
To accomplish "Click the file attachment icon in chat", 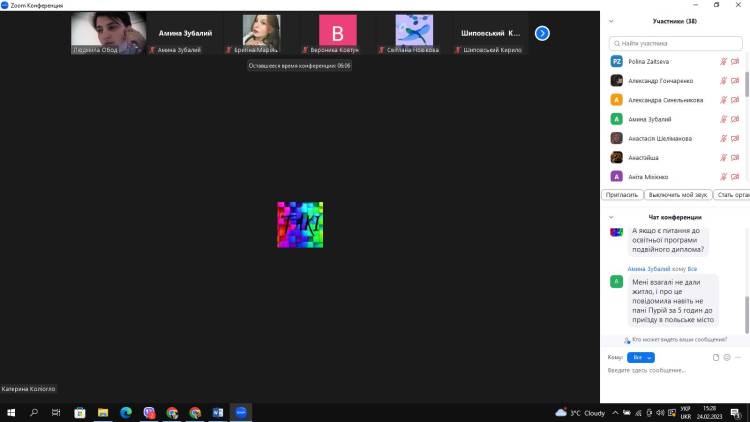I will [716, 357].
